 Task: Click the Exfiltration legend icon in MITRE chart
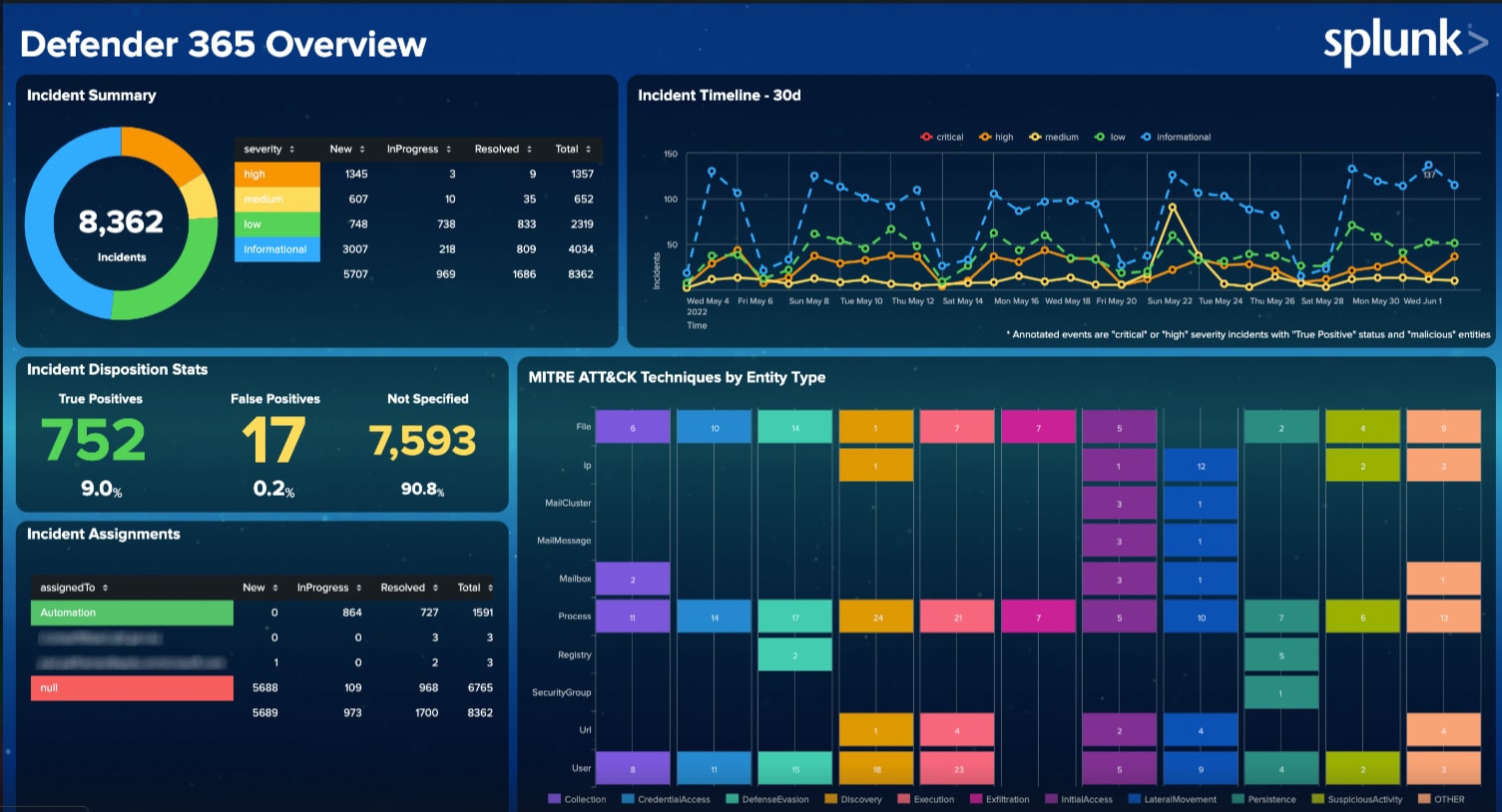click(x=976, y=799)
